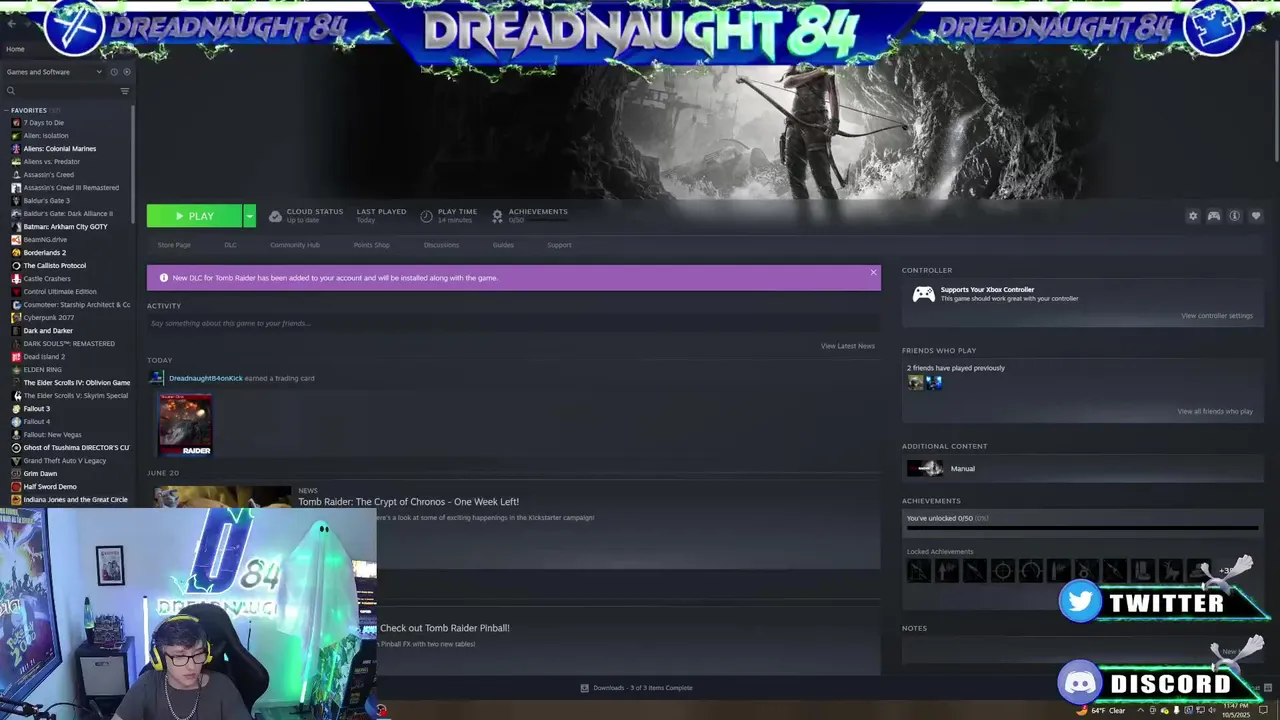
Task: Click the Xbox controller support icon
Action: (923, 294)
